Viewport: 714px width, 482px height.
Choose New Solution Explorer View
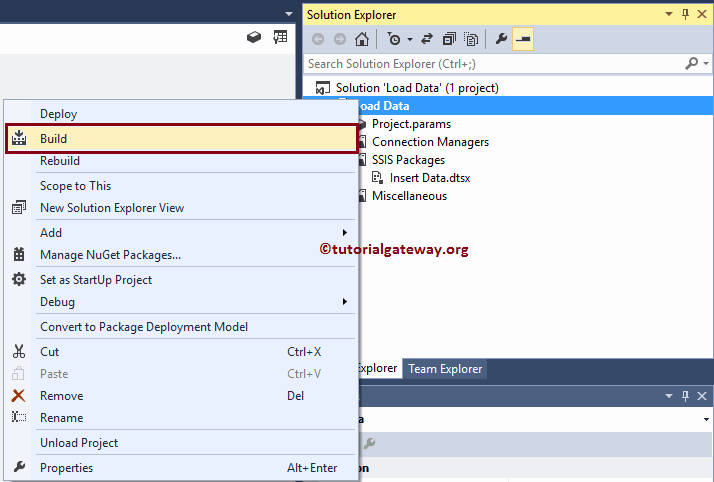[112, 208]
